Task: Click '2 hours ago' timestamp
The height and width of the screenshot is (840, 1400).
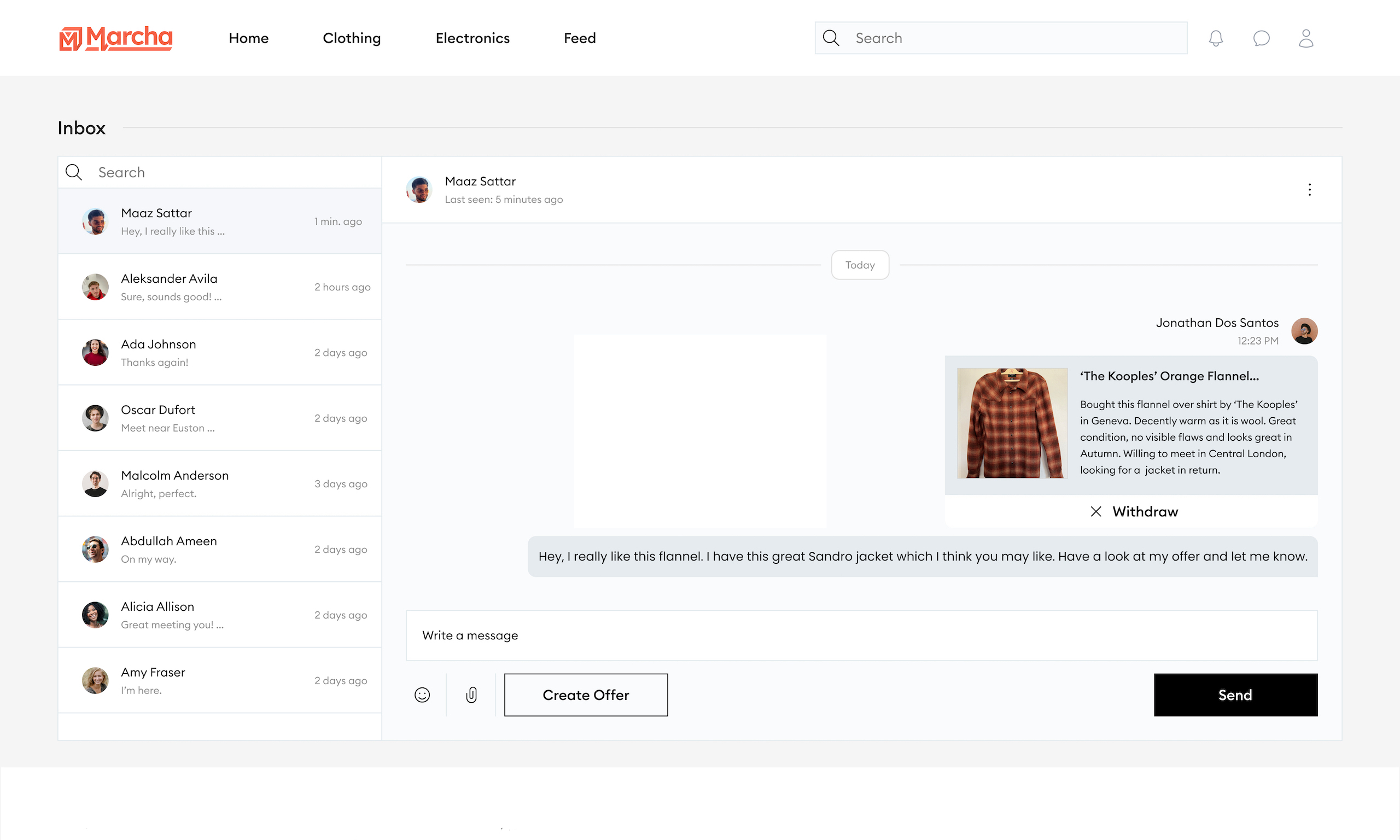Action: tap(342, 287)
